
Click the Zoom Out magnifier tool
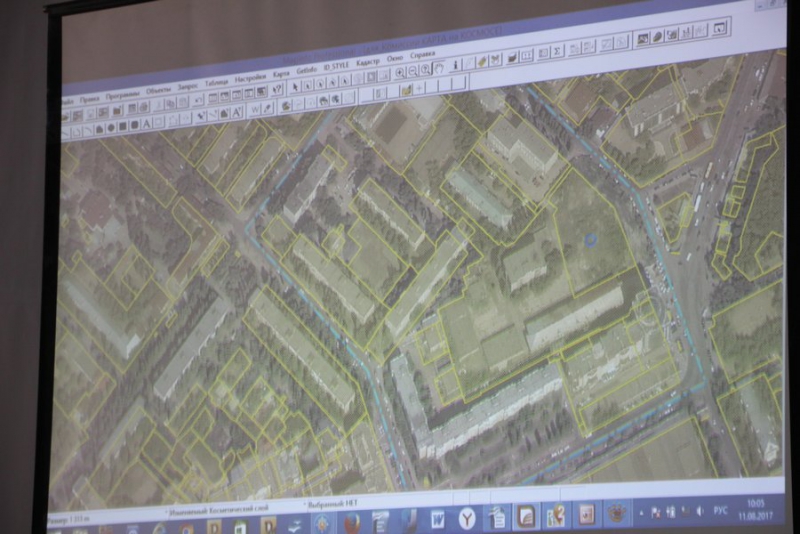(412, 72)
